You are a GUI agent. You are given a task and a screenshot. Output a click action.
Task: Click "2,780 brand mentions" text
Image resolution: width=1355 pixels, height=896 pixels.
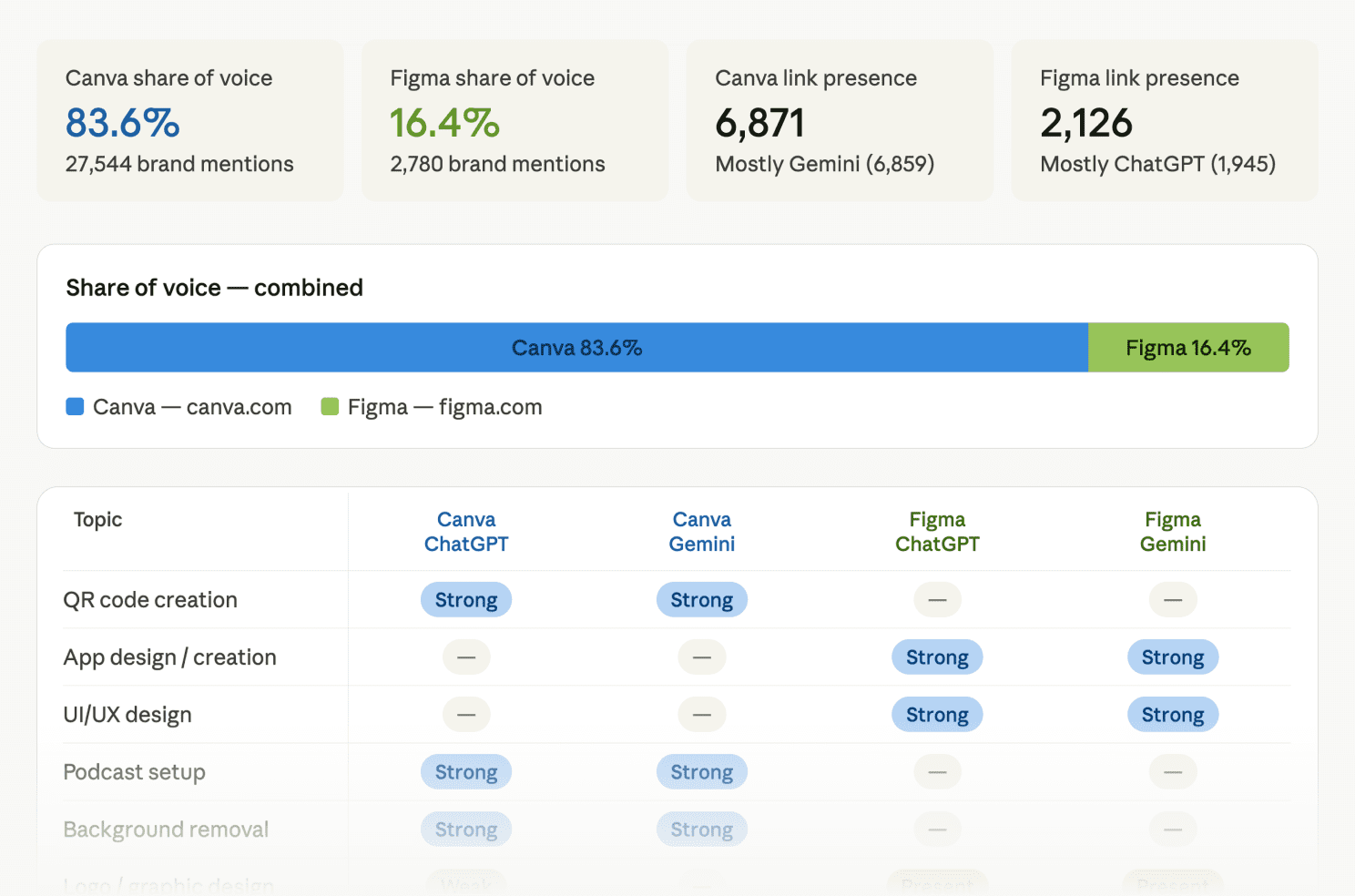click(498, 164)
